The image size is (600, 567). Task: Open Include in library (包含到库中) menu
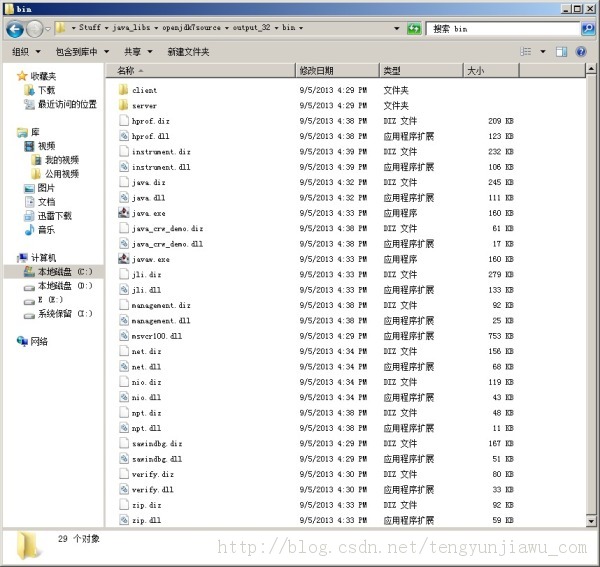tap(82, 52)
